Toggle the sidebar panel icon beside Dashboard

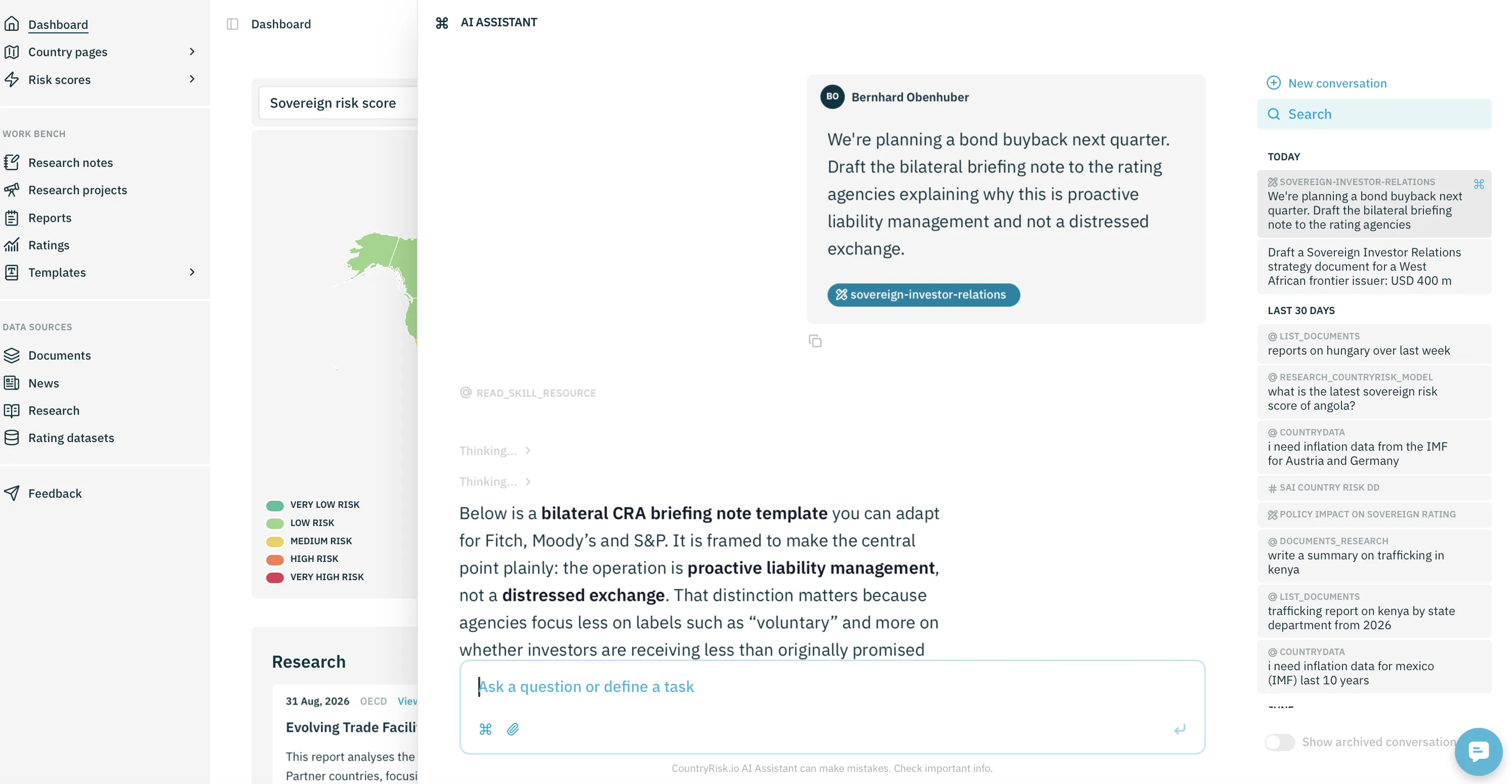pos(232,24)
